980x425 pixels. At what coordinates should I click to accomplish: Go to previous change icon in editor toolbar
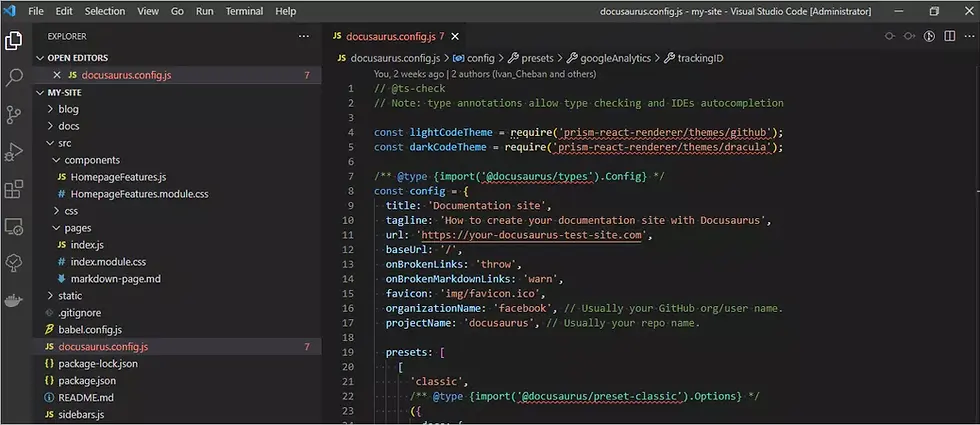click(889, 36)
